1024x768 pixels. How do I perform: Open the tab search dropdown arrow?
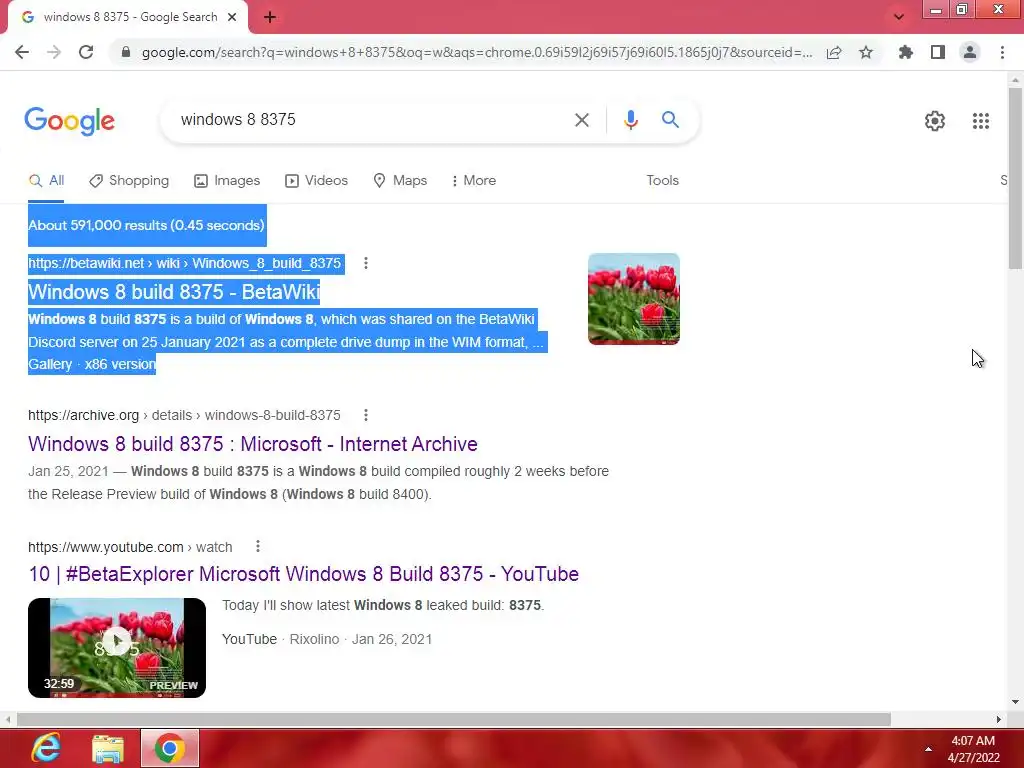click(x=899, y=17)
